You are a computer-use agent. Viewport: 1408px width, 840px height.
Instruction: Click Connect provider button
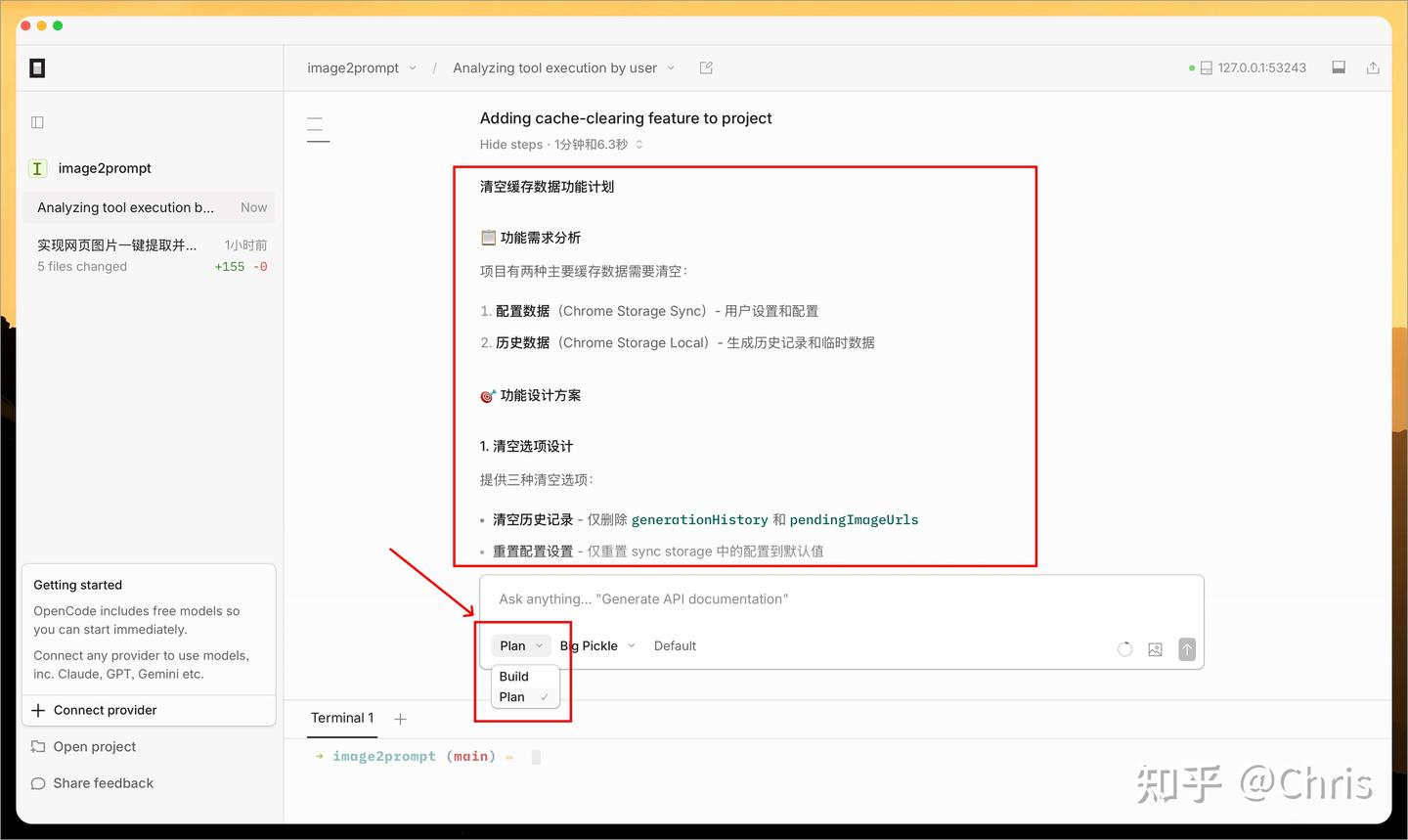(149, 710)
